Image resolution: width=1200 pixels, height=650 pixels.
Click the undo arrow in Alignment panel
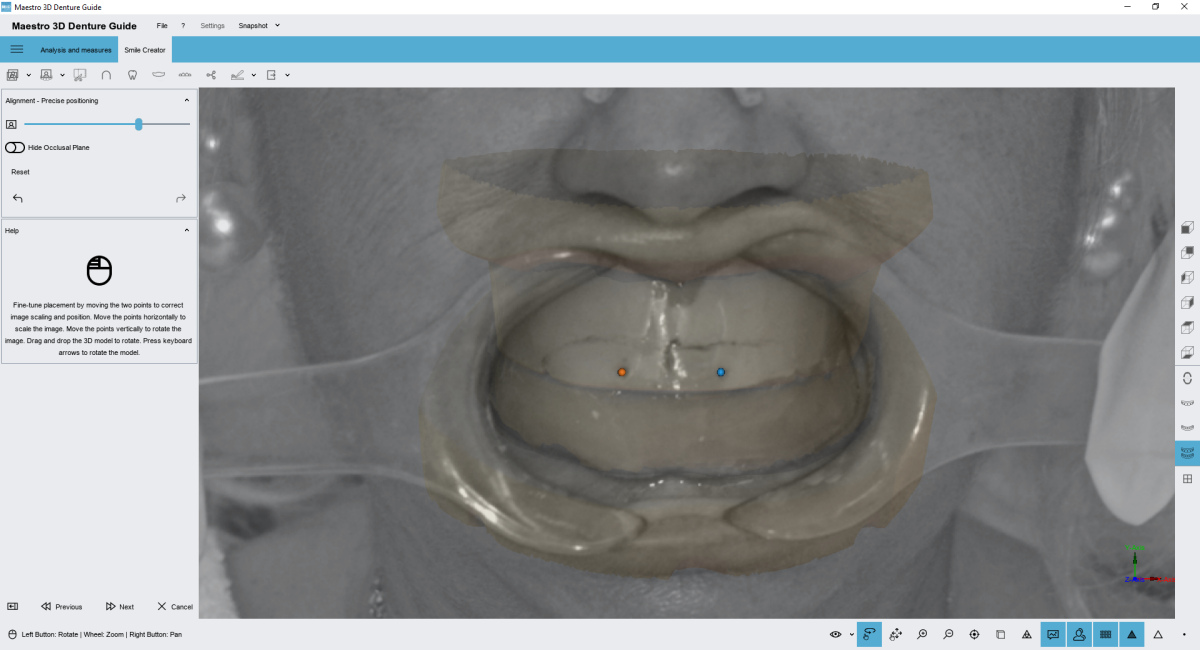pyautogui.click(x=17, y=198)
